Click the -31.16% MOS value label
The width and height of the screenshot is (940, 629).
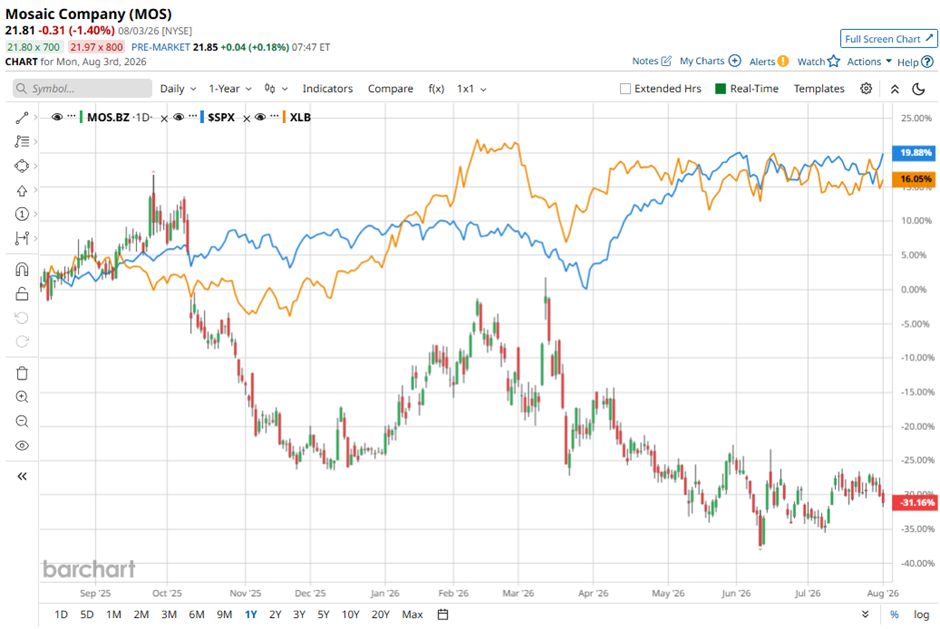[x=915, y=502]
